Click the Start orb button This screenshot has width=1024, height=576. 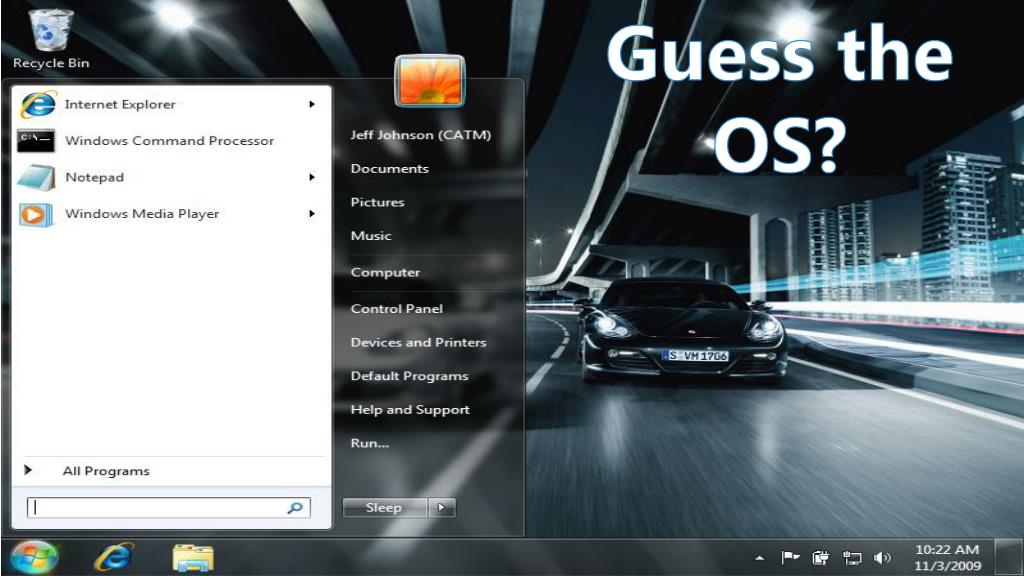point(35,558)
